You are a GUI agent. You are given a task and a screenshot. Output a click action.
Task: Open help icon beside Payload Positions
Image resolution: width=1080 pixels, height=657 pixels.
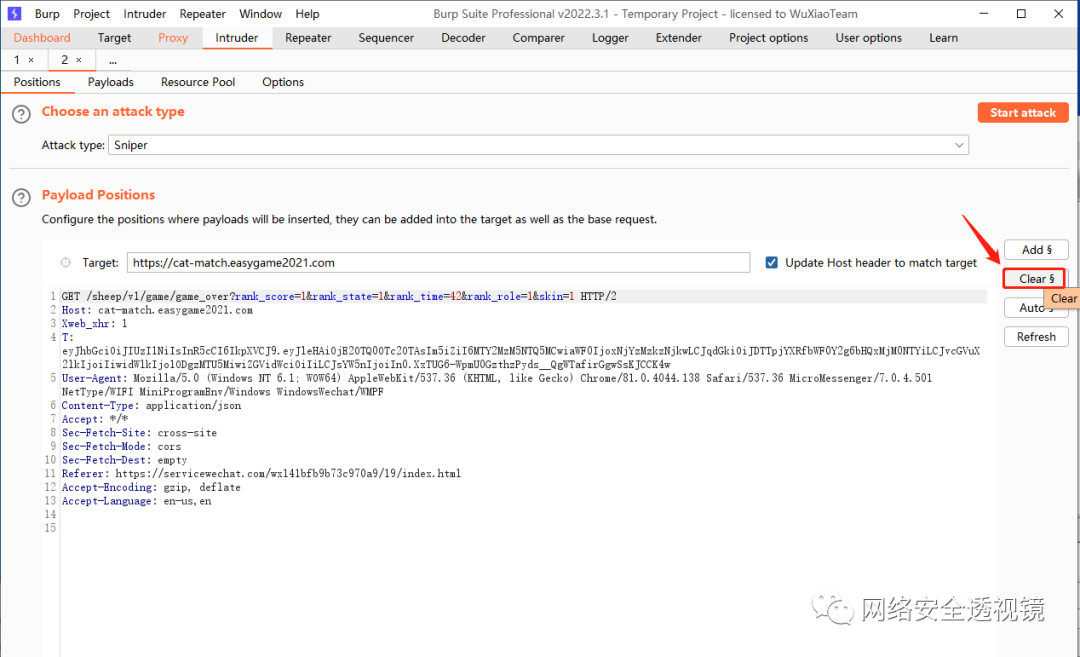21,198
